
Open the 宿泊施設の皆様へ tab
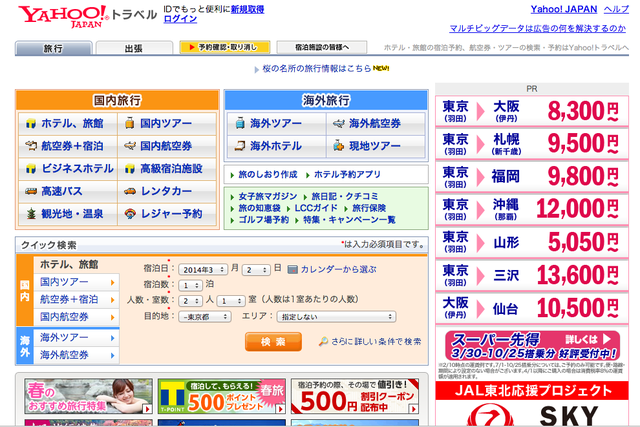tap(322, 47)
